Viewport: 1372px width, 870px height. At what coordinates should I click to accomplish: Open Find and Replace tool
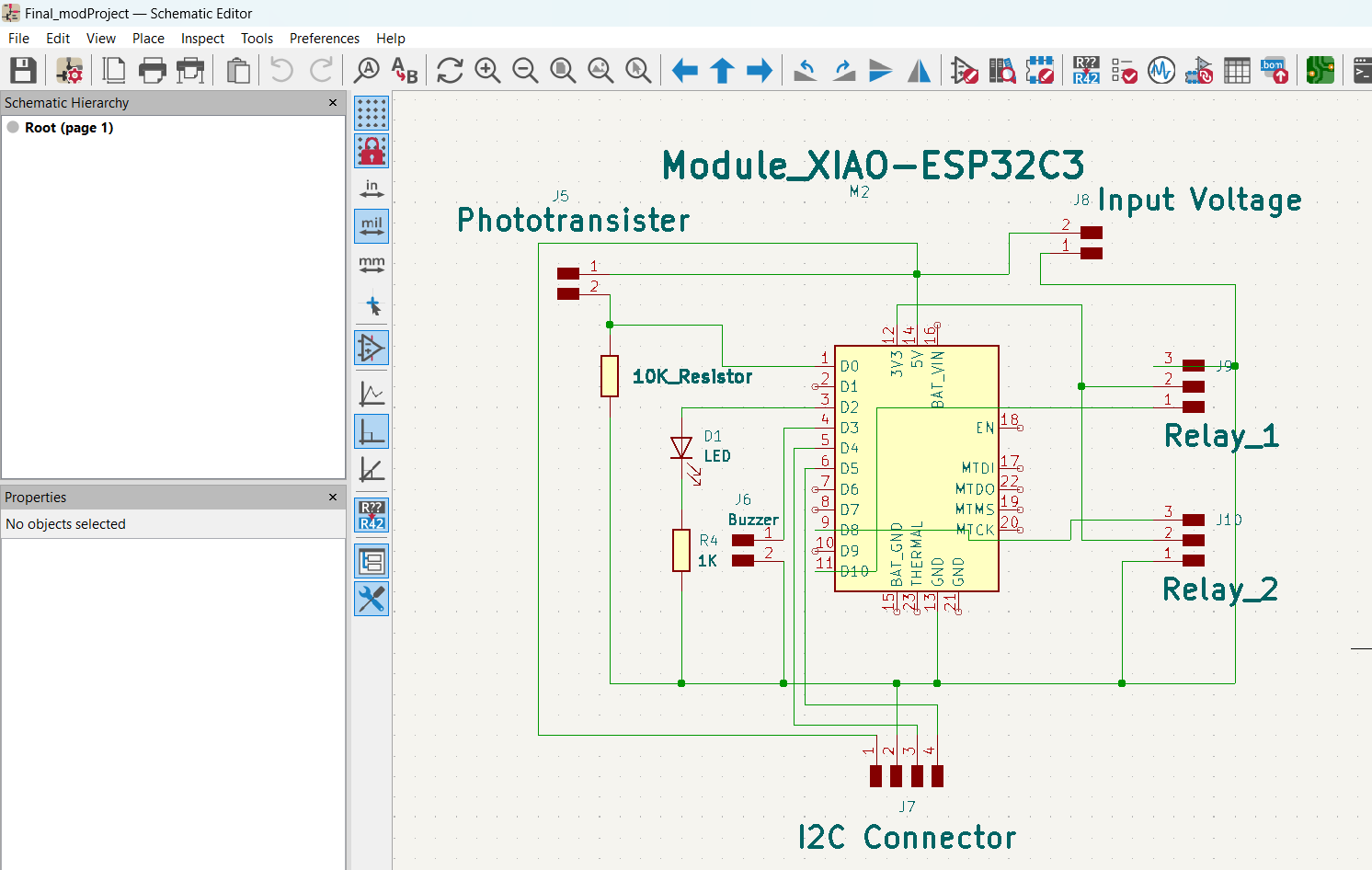[405, 70]
